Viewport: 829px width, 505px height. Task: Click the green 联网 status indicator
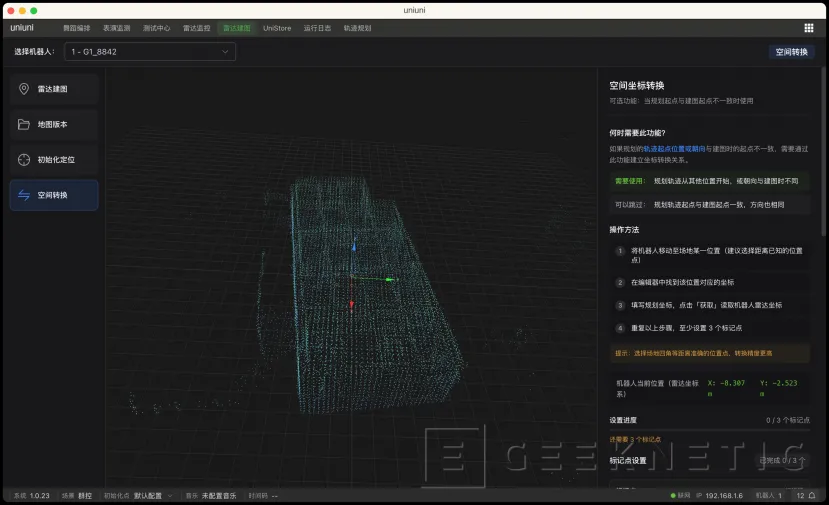[680, 495]
